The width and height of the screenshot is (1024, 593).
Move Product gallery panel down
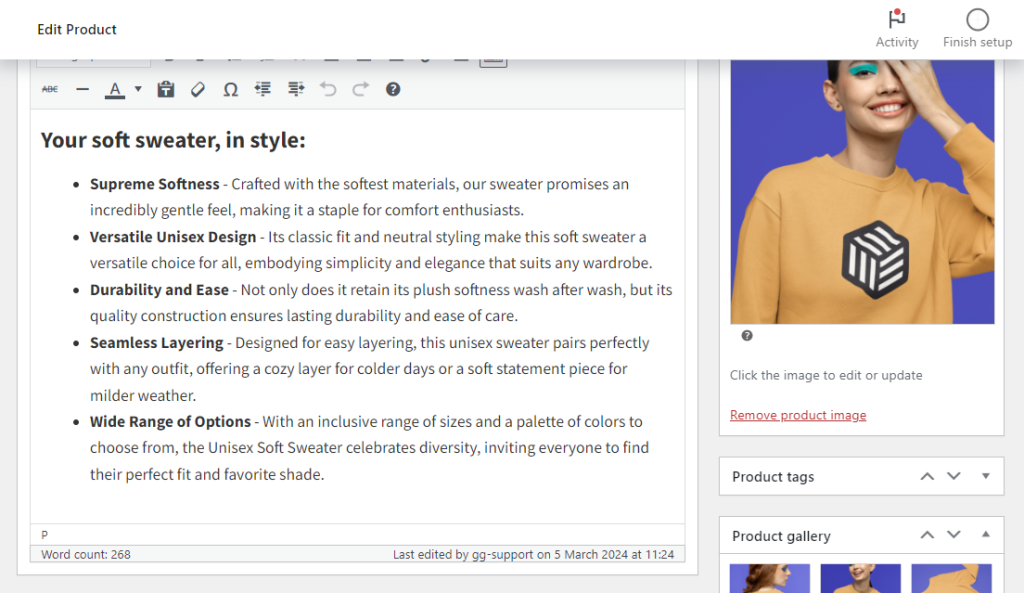953,535
